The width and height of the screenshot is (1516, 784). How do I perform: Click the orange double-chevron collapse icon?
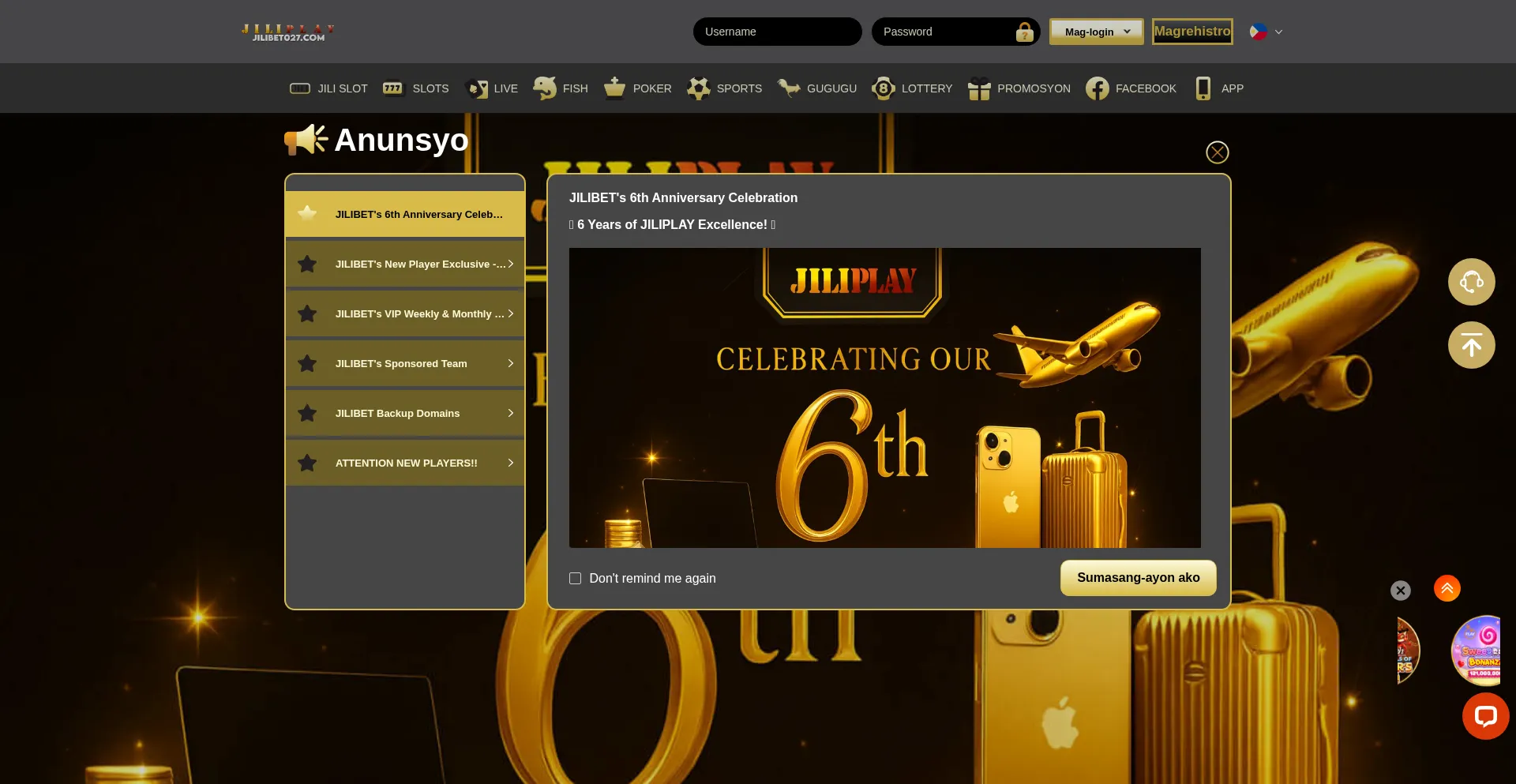click(x=1447, y=588)
